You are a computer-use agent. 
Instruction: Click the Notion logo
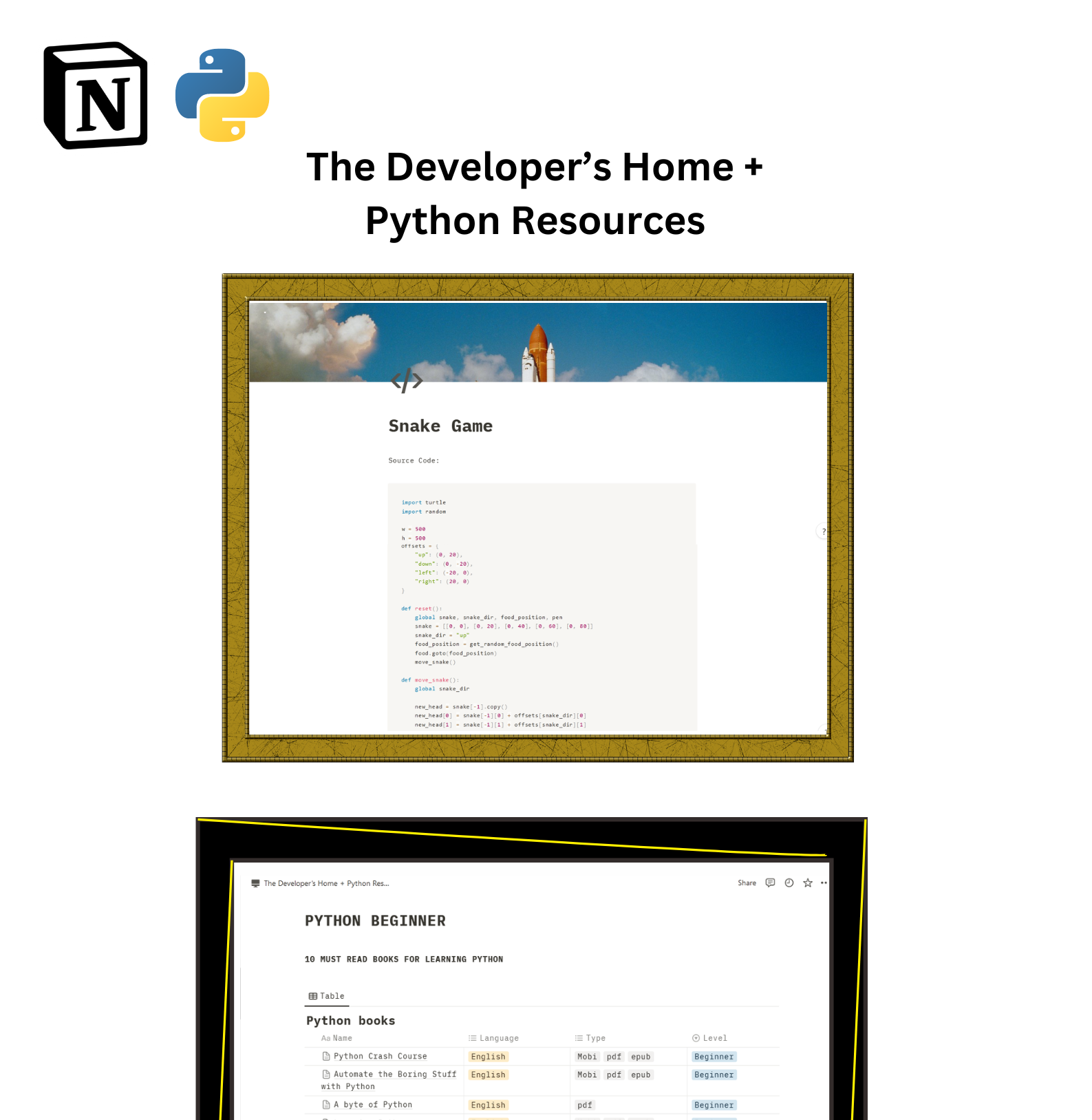pos(96,96)
